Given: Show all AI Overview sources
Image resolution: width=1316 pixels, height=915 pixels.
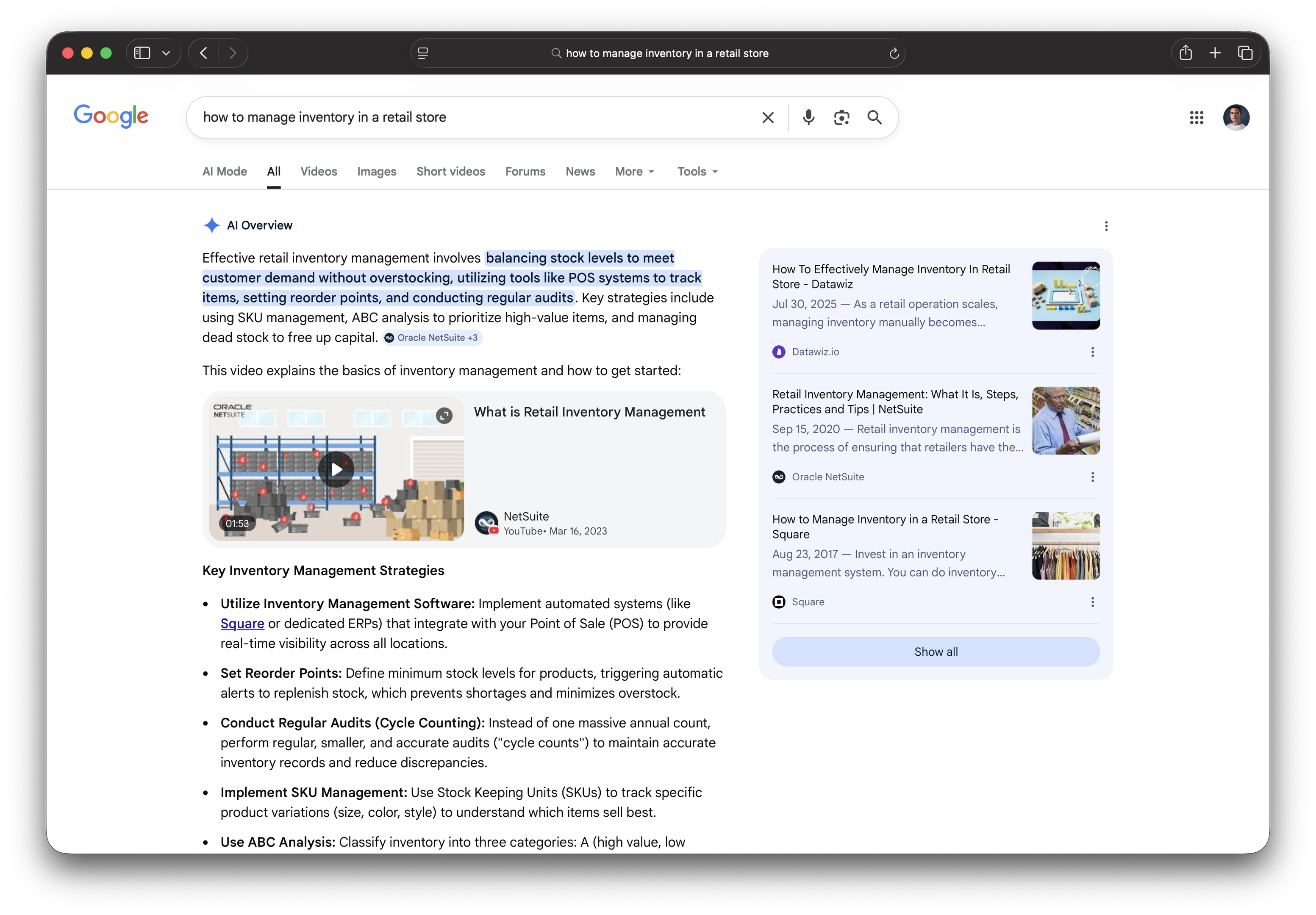Looking at the screenshot, I should click(x=936, y=652).
